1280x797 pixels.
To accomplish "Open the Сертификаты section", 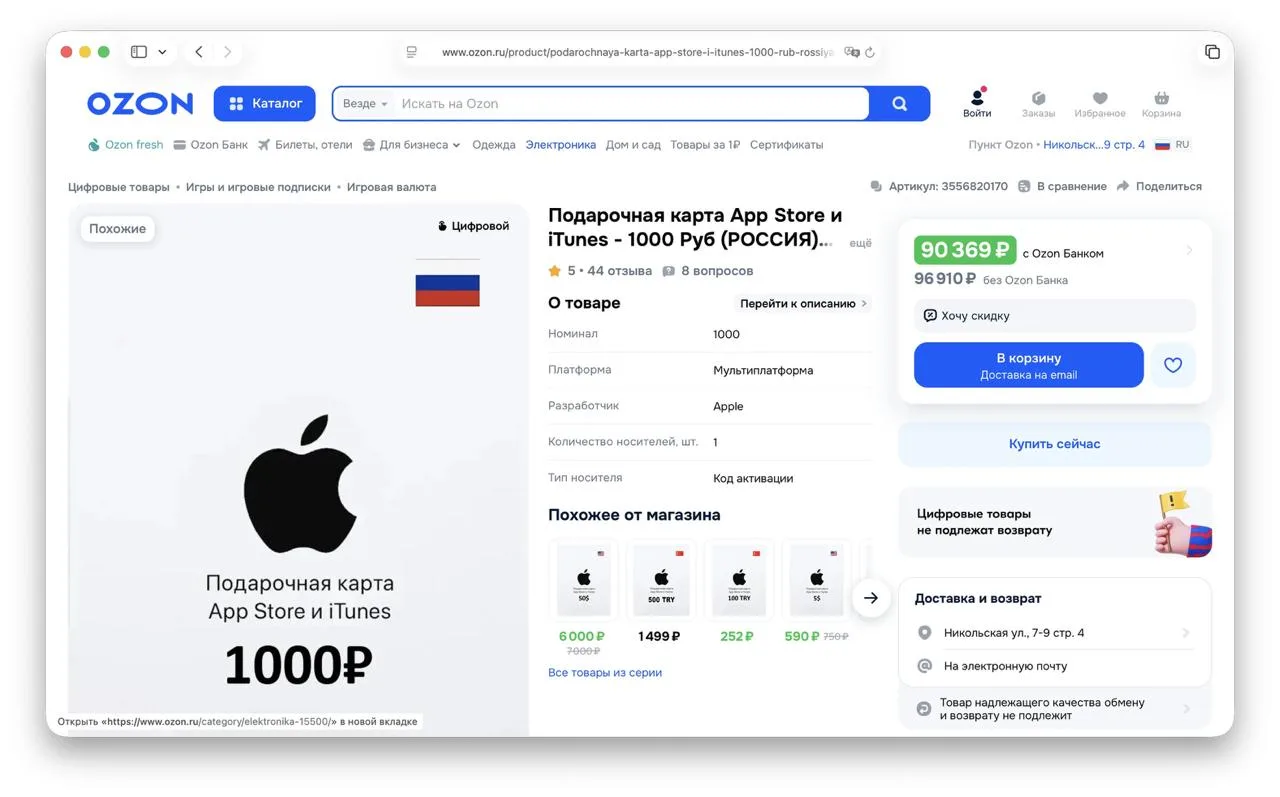I will [786, 145].
